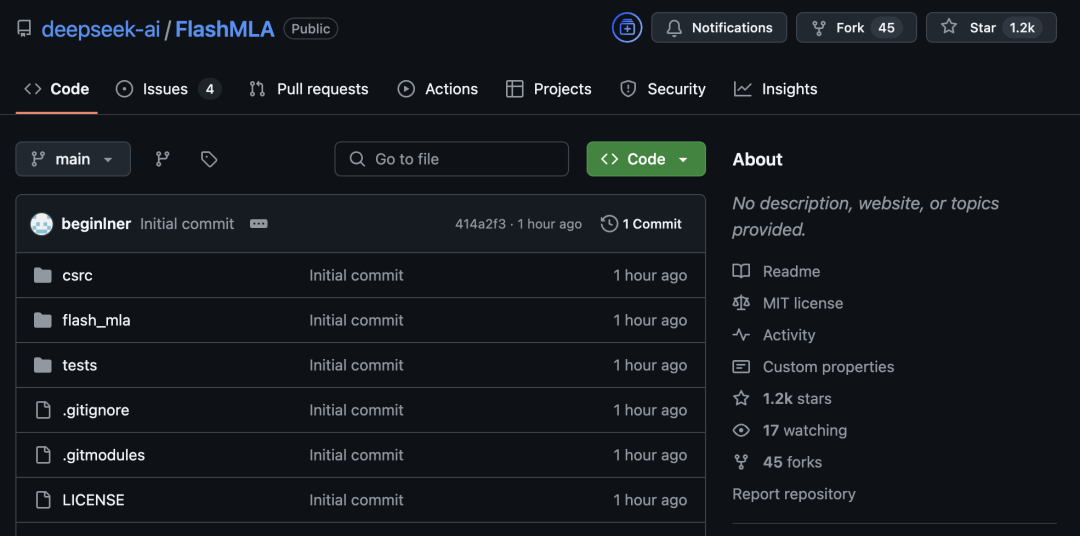Fork the repository

856,28
